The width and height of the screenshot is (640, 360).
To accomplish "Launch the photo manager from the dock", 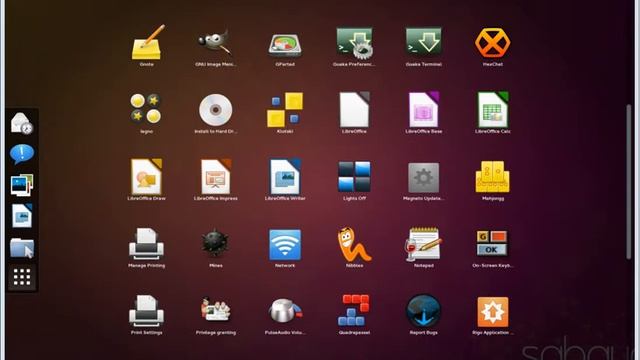I will (x=22, y=185).
